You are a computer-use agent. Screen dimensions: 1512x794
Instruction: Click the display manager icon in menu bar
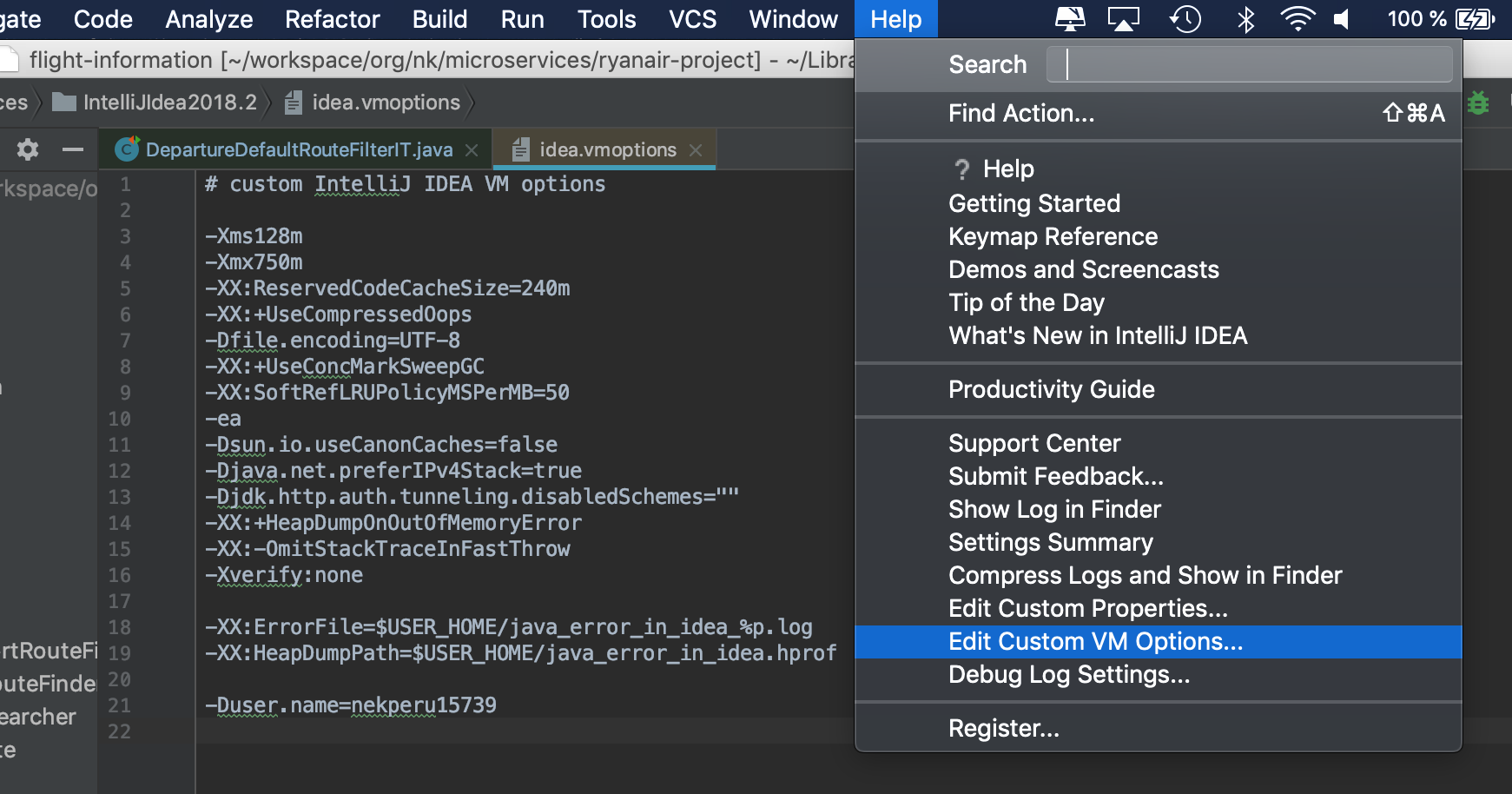tap(1070, 19)
